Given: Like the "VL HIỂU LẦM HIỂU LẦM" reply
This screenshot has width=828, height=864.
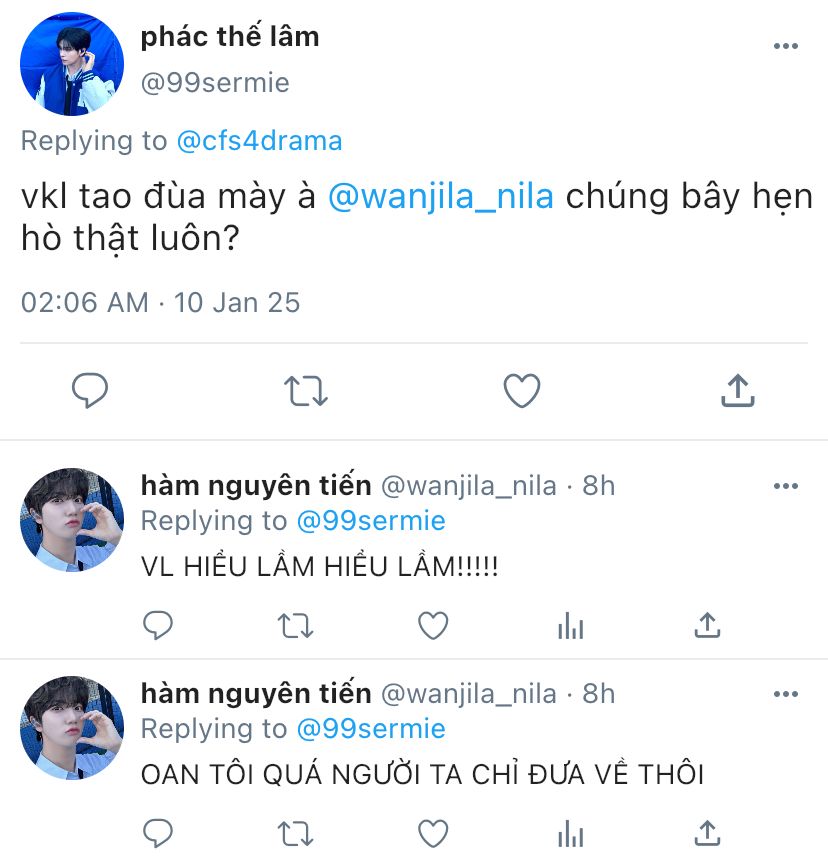Looking at the screenshot, I should click(433, 625).
